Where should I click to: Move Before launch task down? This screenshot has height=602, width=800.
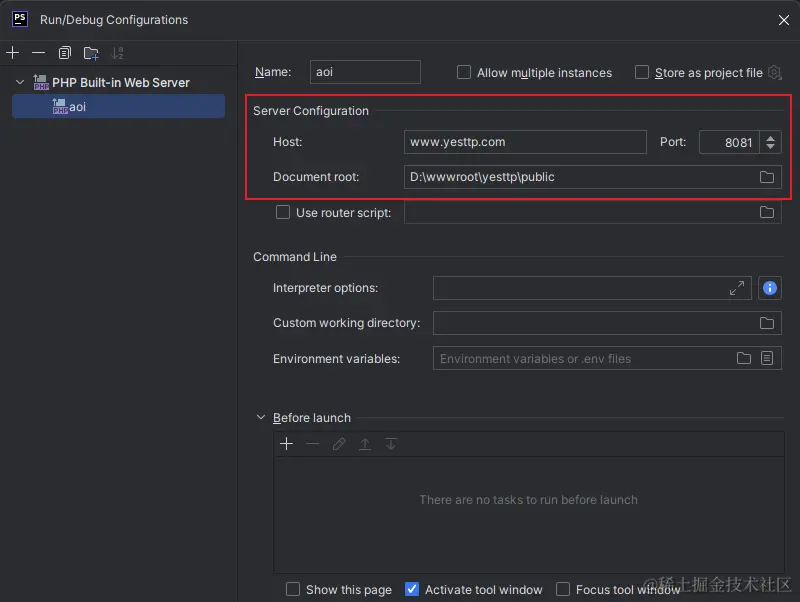(x=391, y=444)
